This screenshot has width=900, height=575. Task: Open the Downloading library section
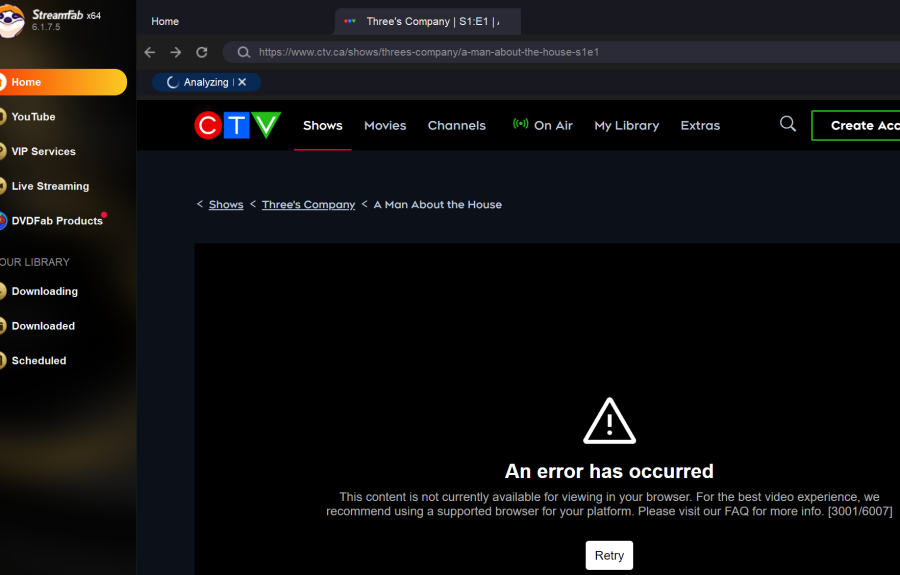pos(44,291)
